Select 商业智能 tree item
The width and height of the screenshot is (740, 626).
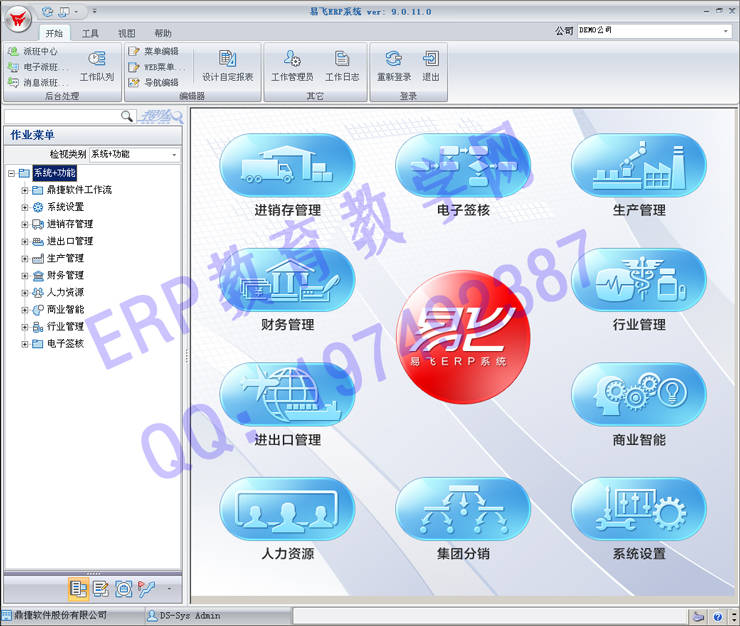(66, 309)
